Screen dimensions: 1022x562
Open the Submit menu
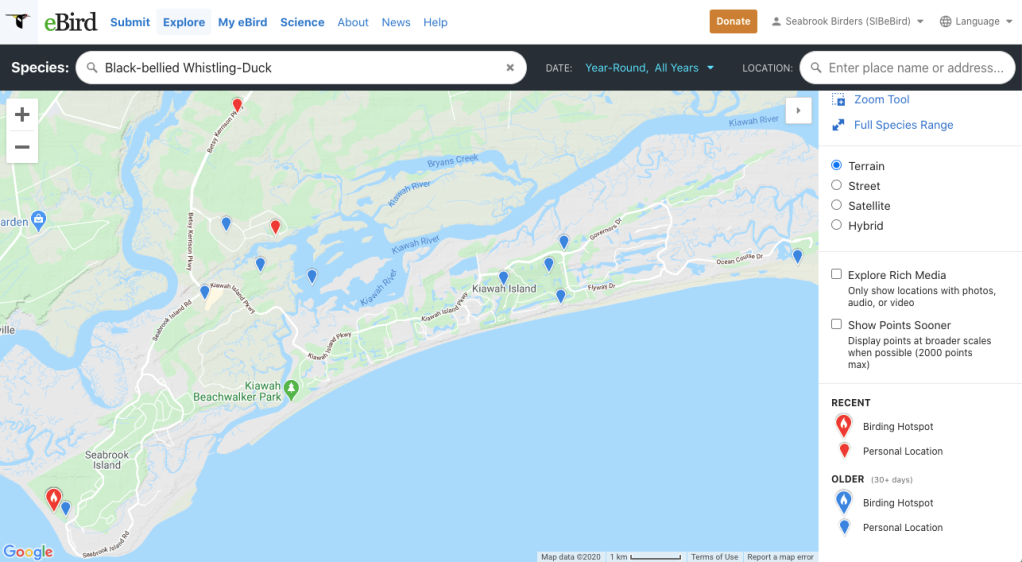pyautogui.click(x=130, y=22)
